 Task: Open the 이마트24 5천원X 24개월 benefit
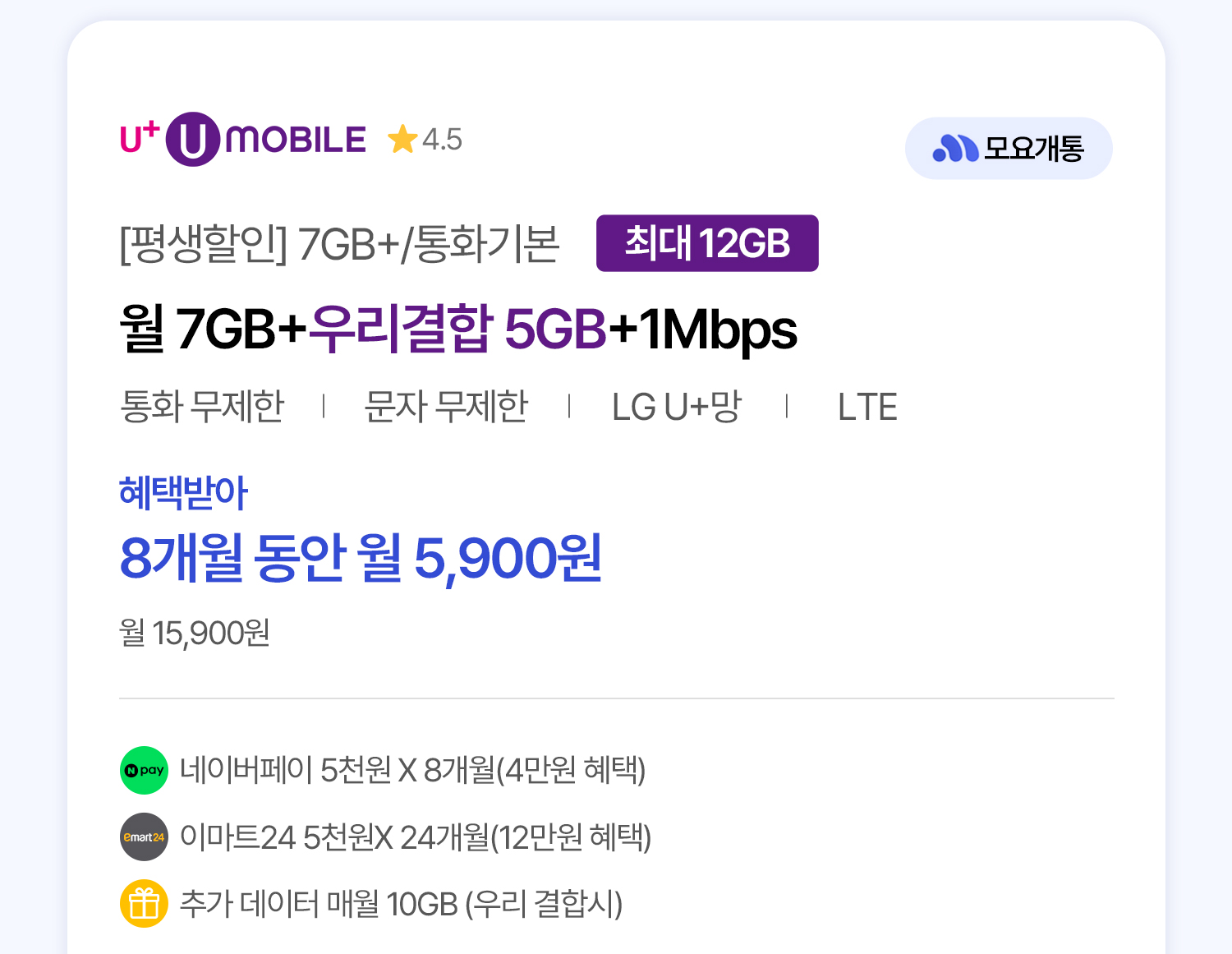(x=415, y=836)
